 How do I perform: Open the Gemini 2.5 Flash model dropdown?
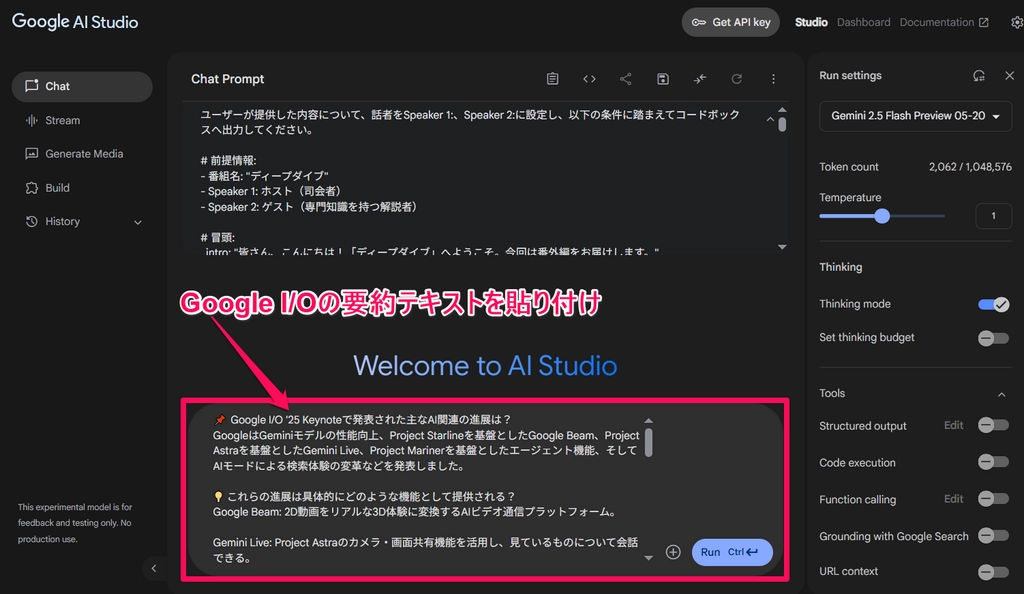915,116
